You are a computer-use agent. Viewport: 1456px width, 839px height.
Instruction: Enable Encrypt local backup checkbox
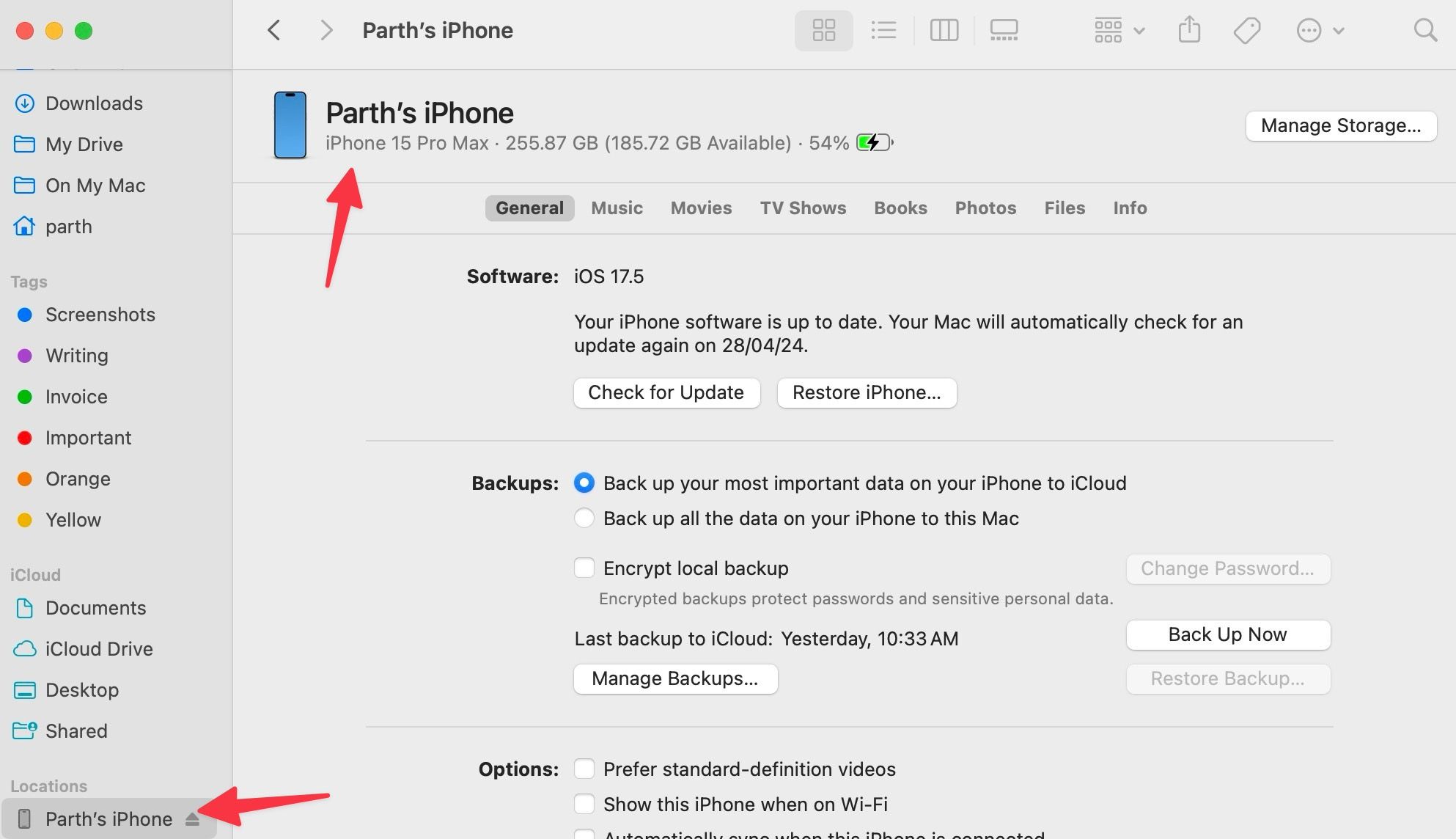[583, 567]
